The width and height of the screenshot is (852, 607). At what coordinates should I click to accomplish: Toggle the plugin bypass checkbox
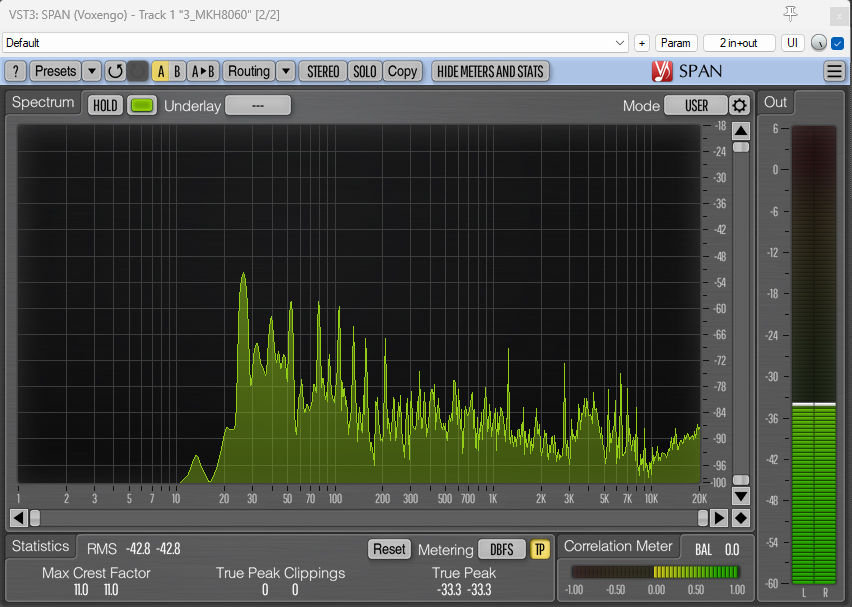click(x=838, y=43)
